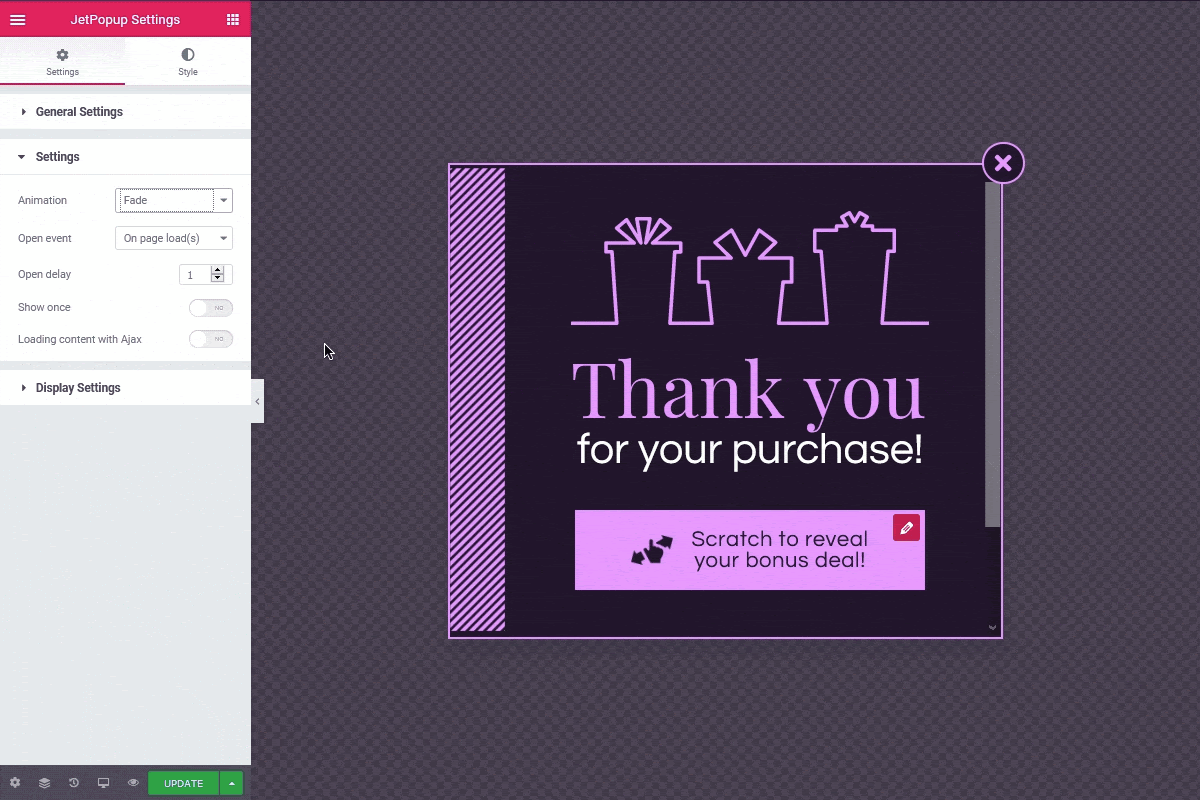Expand the General Settings section
The height and width of the screenshot is (800, 1200).
pos(79,112)
